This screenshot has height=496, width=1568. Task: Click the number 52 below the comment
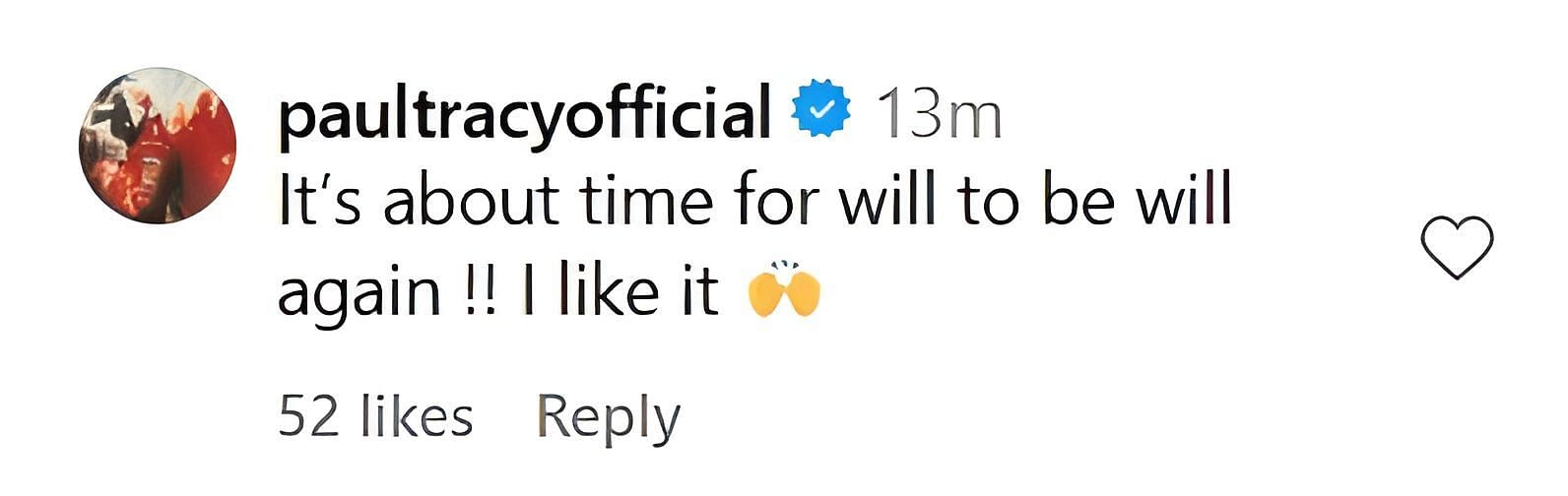309,417
